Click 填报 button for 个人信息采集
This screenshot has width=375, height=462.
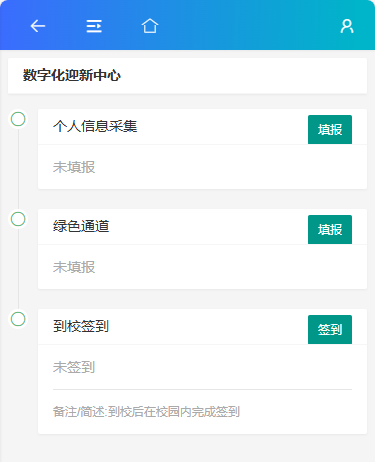pos(330,129)
